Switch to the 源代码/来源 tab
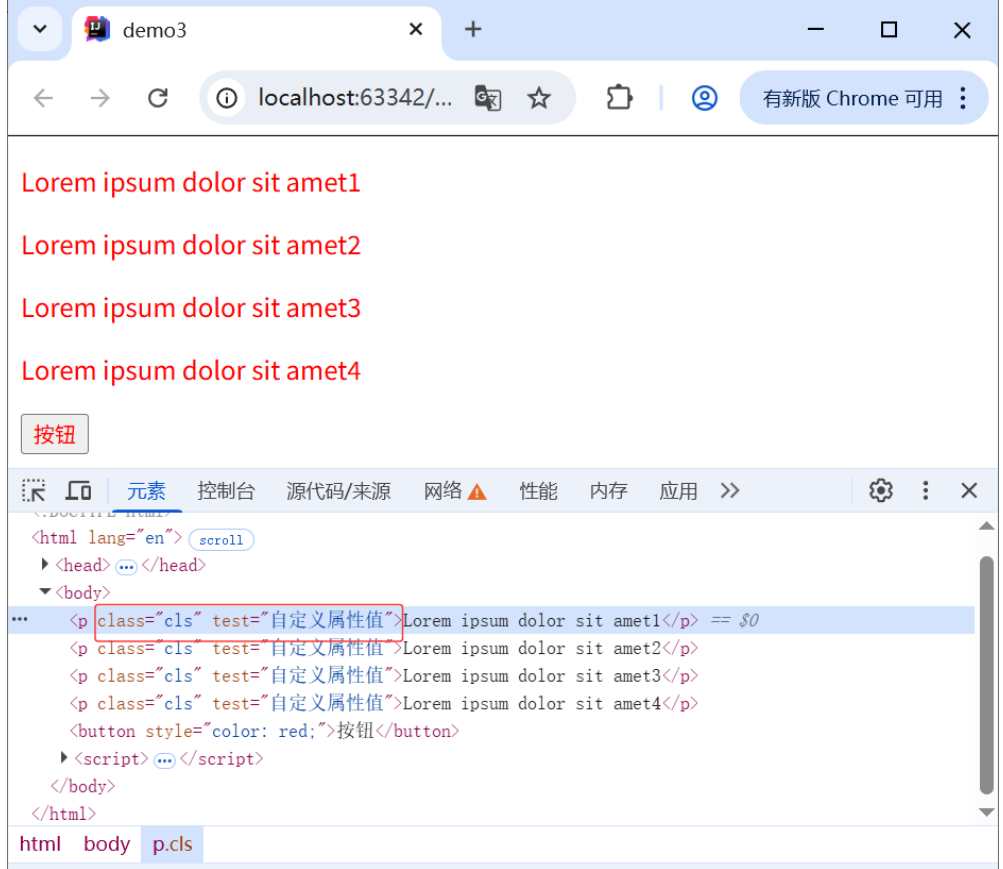Screen dimensions: 1003x869 point(338,491)
